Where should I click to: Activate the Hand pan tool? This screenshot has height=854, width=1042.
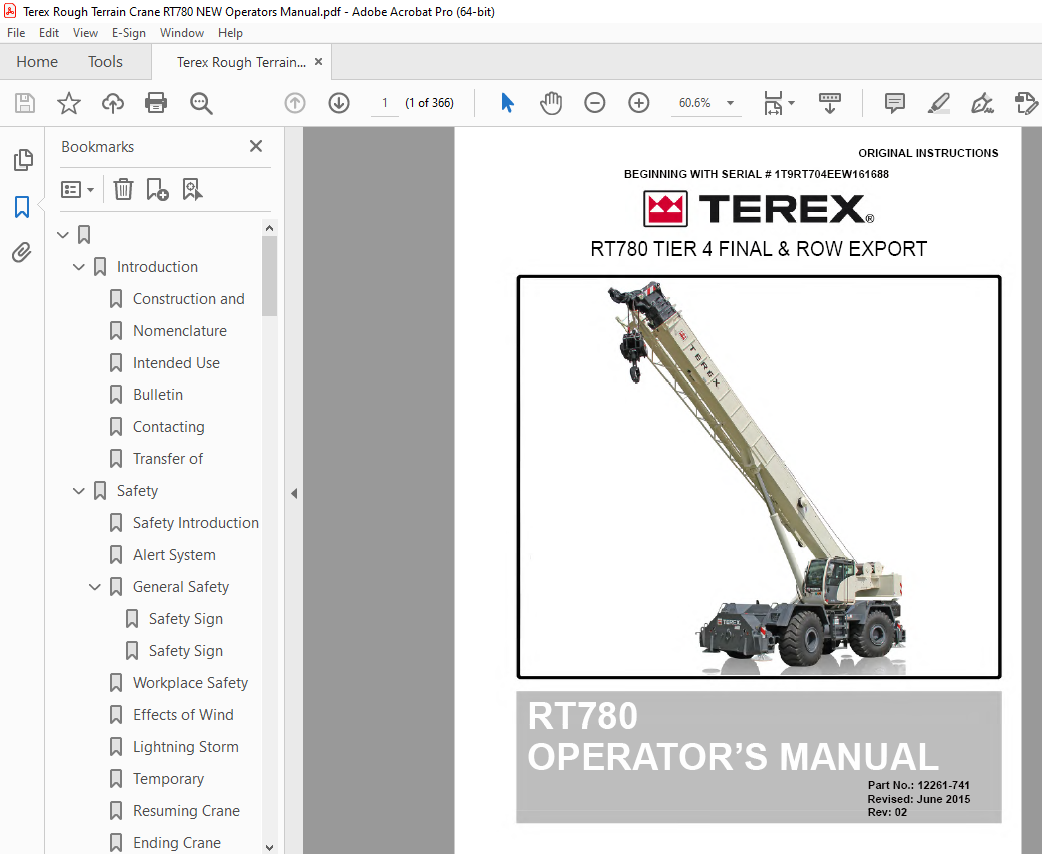pos(551,103)
